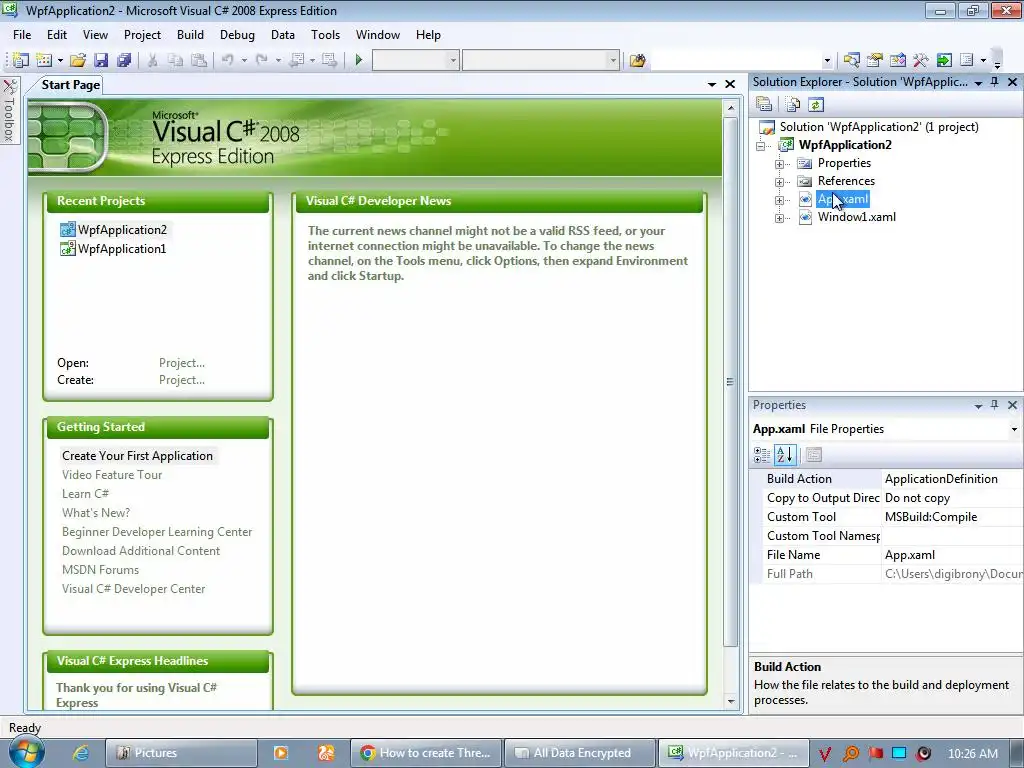Expand the Properties node in Solution Explorer
1024x768 pixels.
point(779,164)
